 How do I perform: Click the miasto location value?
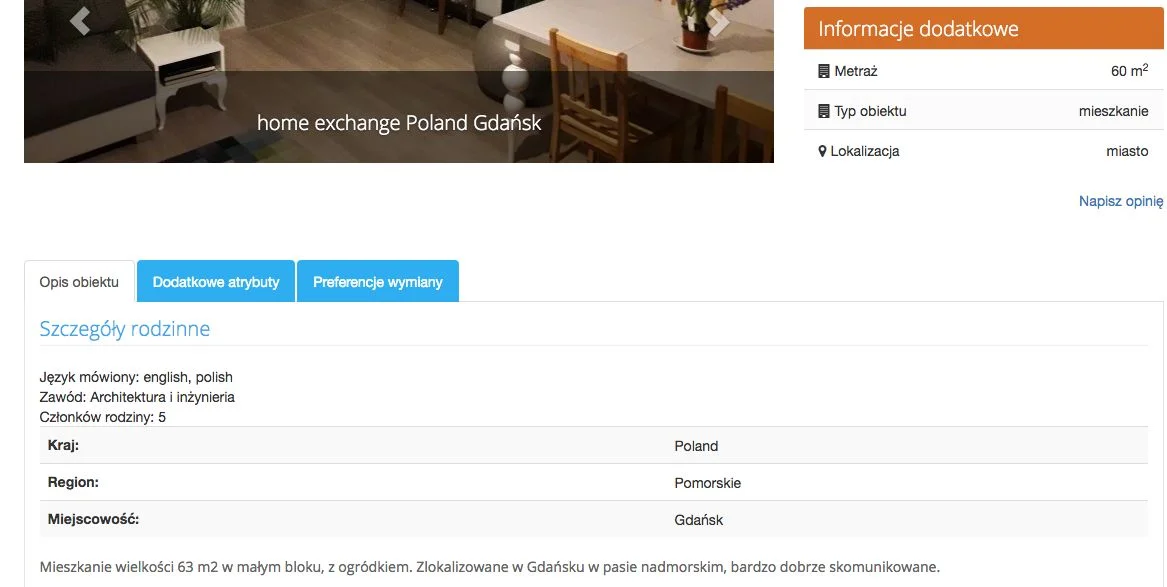tap(1127, 151)
